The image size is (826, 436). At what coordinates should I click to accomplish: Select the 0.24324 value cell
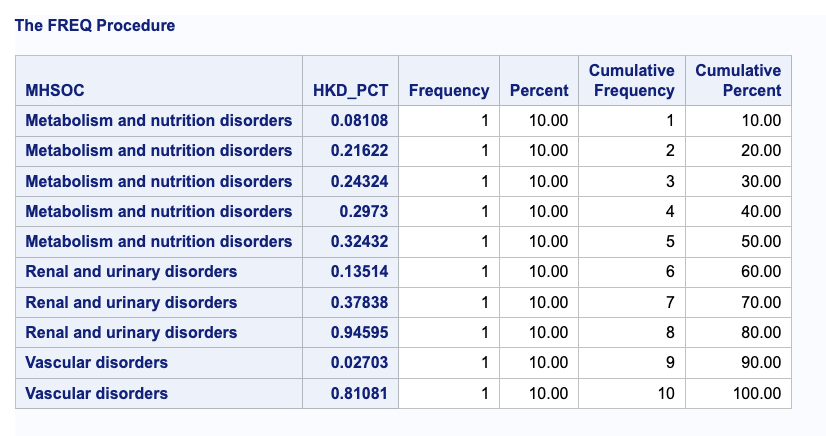click(350, 182)
